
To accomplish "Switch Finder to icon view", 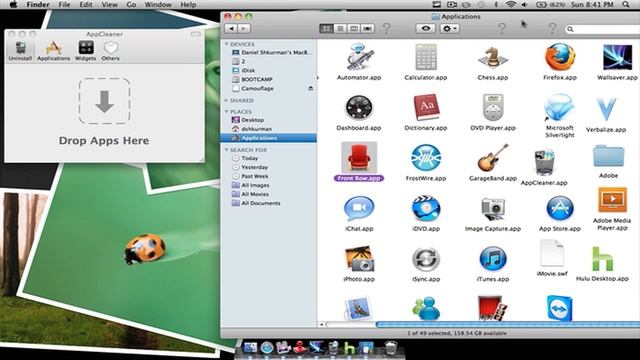I will (x=326, y=29).
